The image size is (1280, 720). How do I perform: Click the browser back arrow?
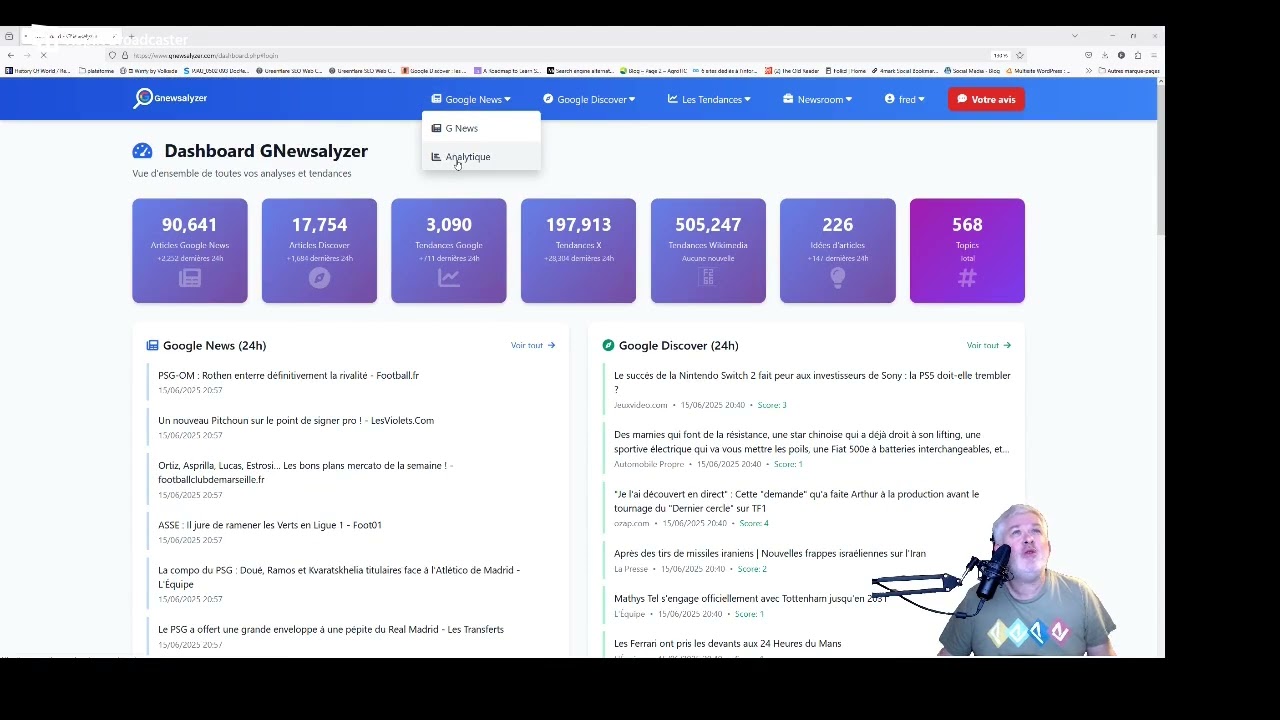coord(10,55)
